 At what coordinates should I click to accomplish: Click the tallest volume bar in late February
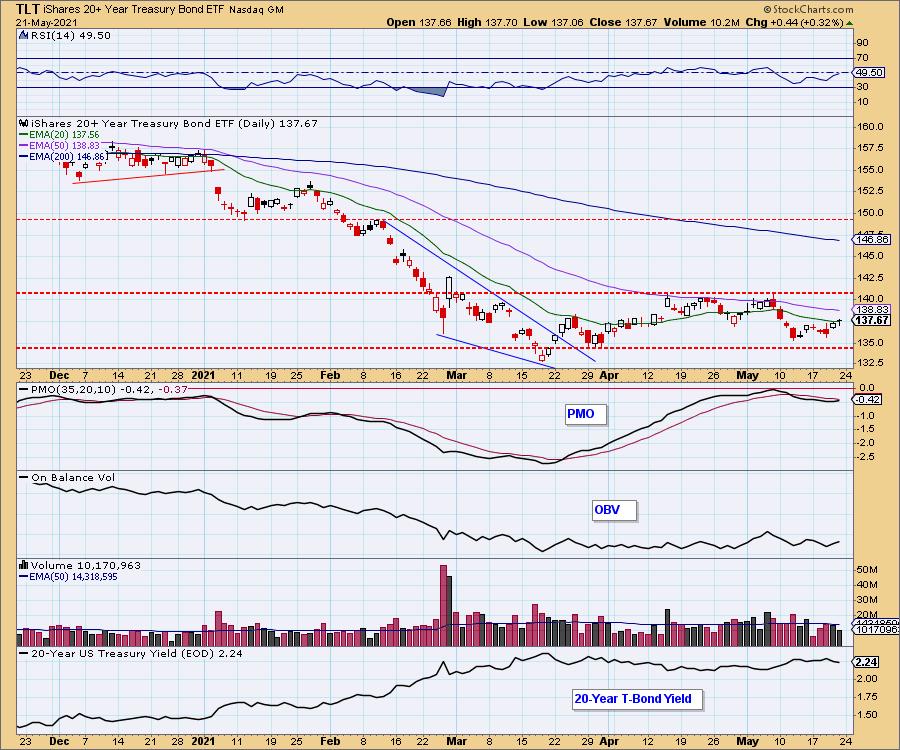click(x=443, y=606)
